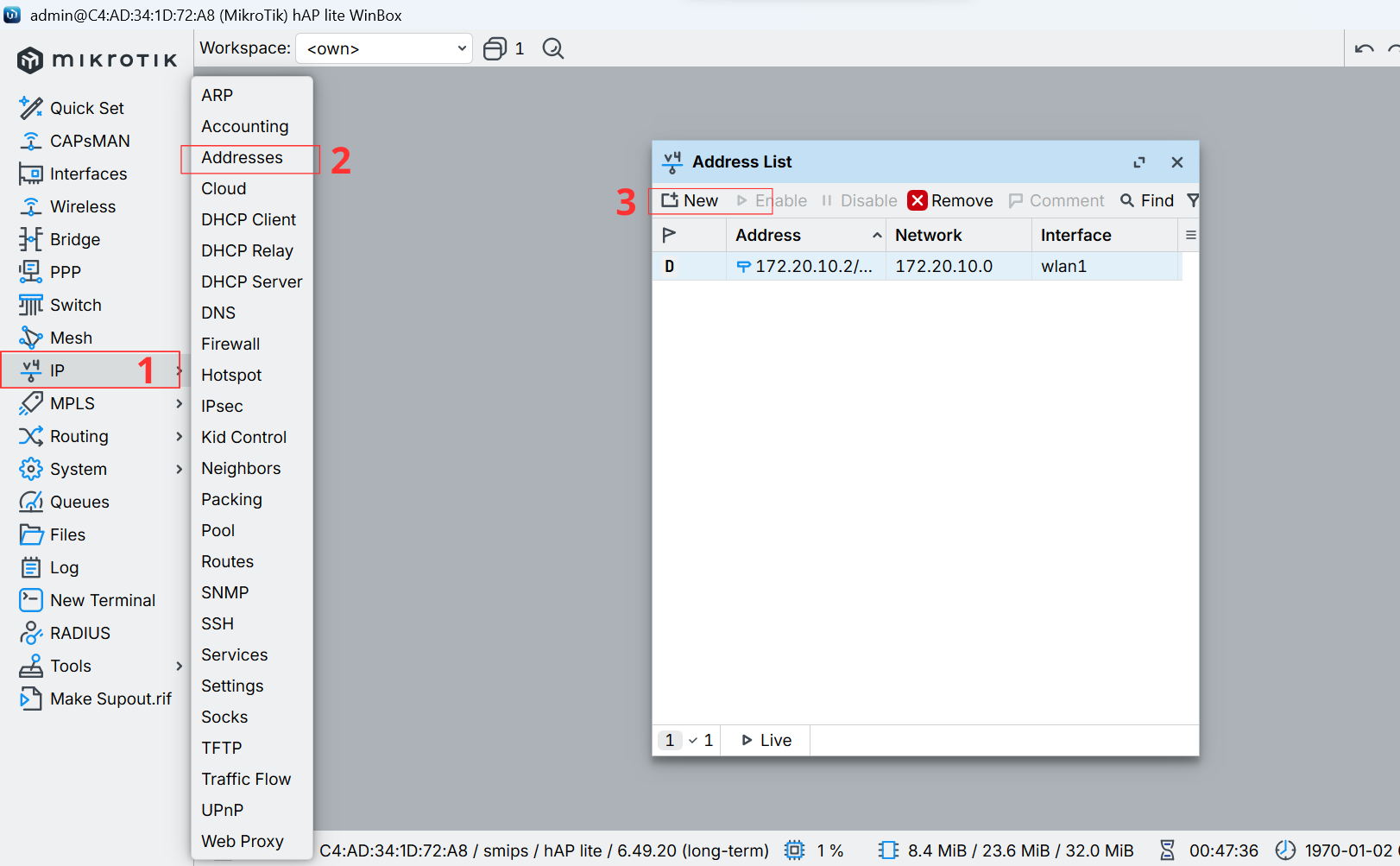Open the Bridge menu
Viewport: 1400px width, 866px height.
coord(59,239)
